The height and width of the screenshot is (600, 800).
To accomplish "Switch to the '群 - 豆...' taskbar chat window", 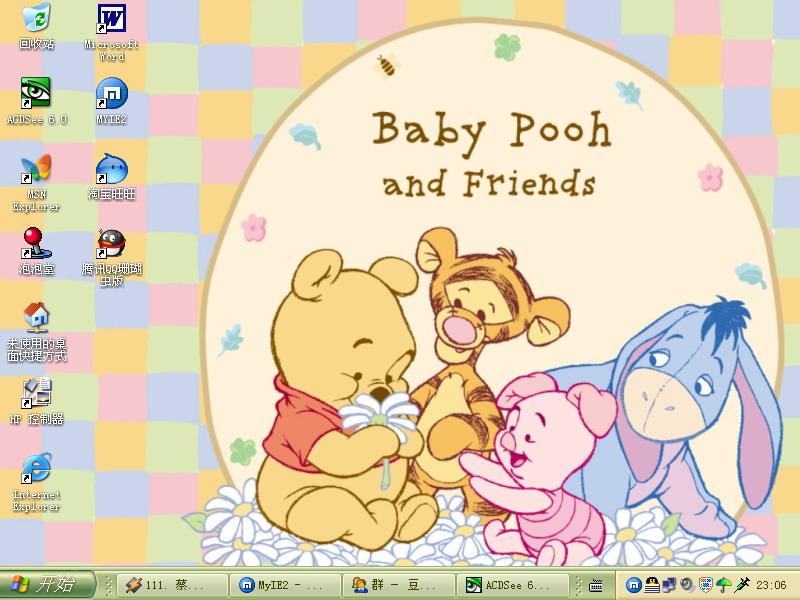I will [x=398, y=585].
